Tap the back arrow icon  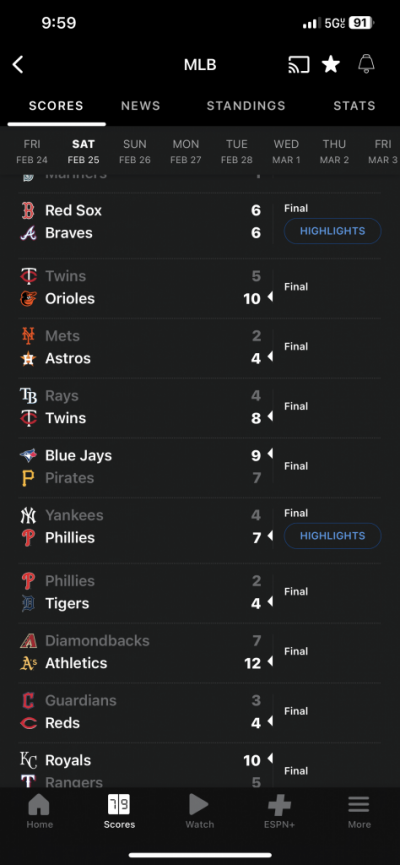(x=18, y=65)
